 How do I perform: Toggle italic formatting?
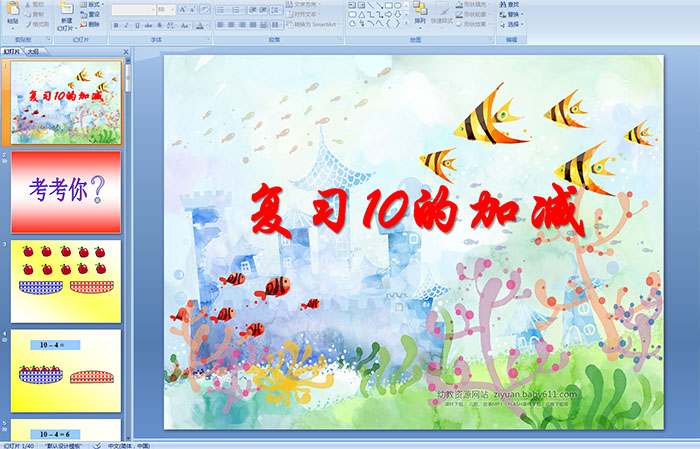[x=126, y=25]
